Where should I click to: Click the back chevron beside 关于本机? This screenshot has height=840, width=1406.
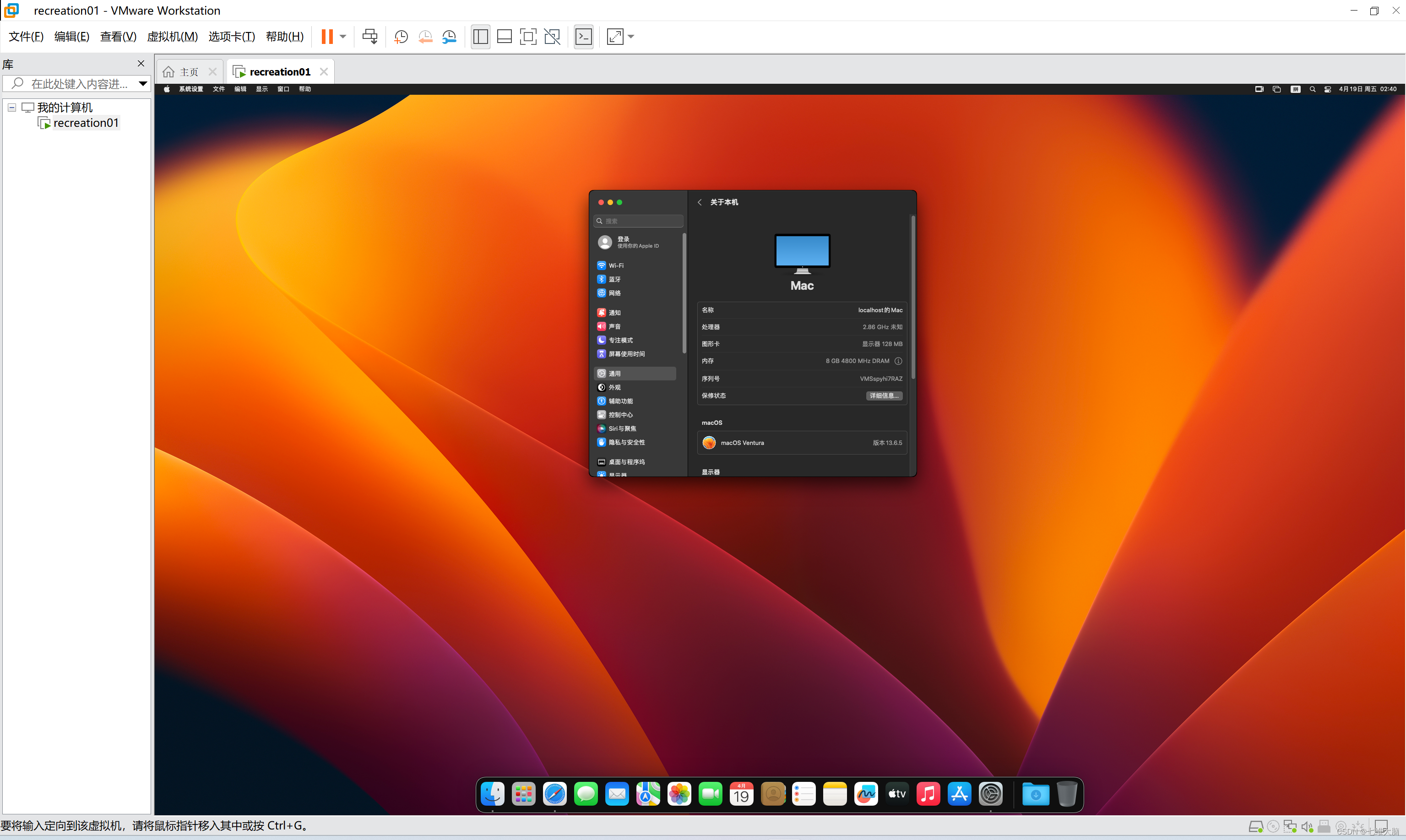[700, 202]
